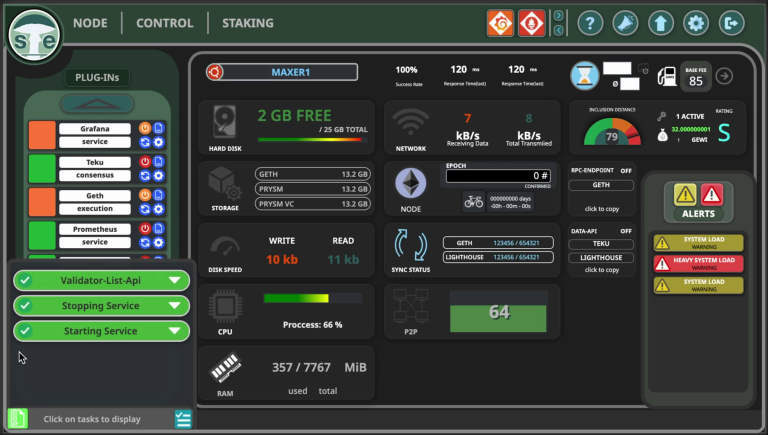Click the Ubuntu OS icon
This screenshot has width=768, height=435.
(x=215, y=72)
